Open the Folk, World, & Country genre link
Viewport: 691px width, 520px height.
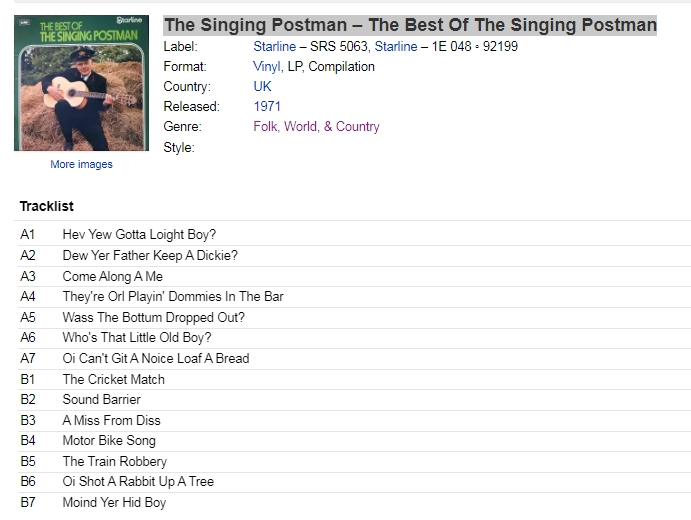click(x=316, y=126)
